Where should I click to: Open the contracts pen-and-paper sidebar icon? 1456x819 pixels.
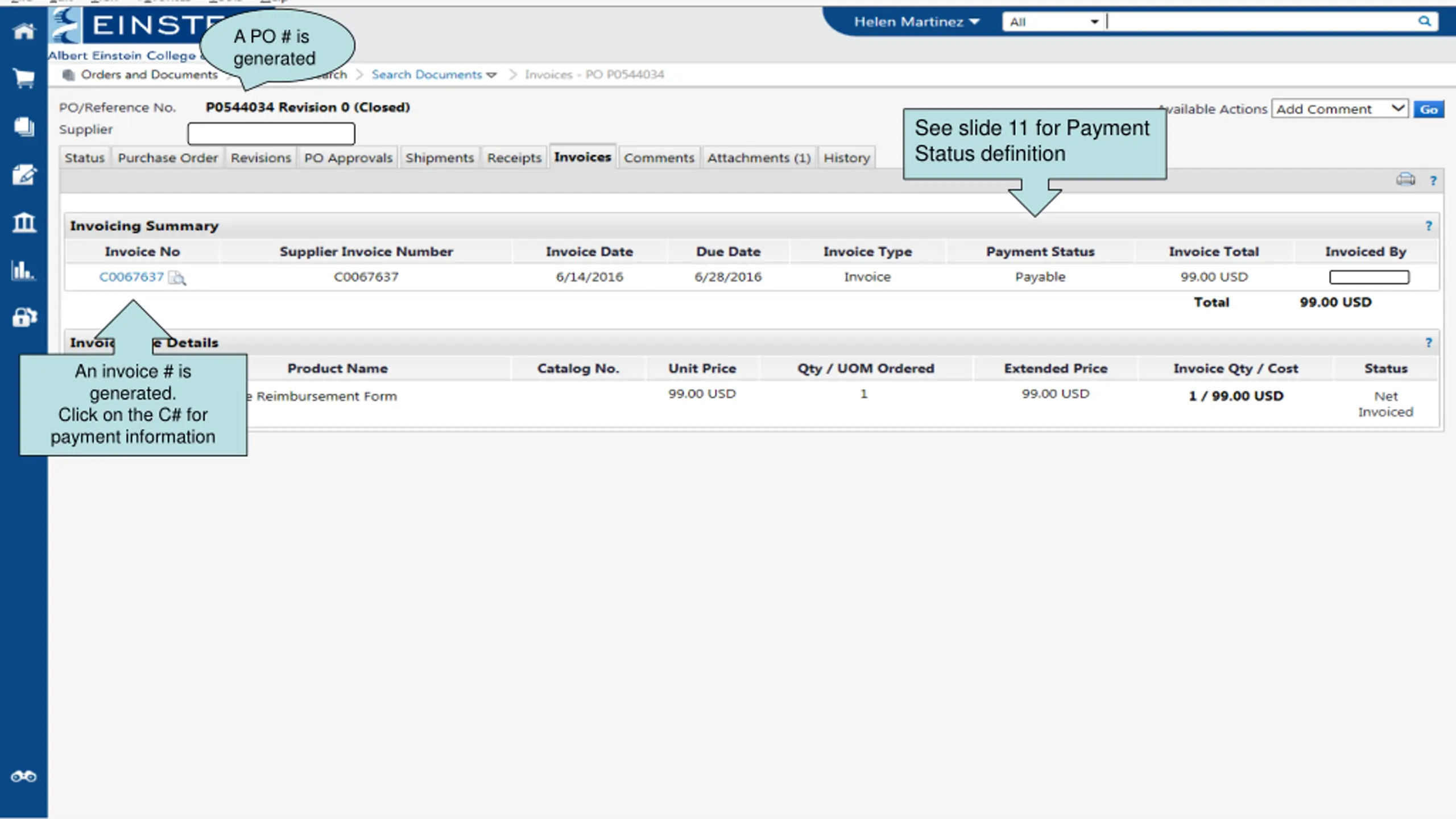[x=23, y=175]
